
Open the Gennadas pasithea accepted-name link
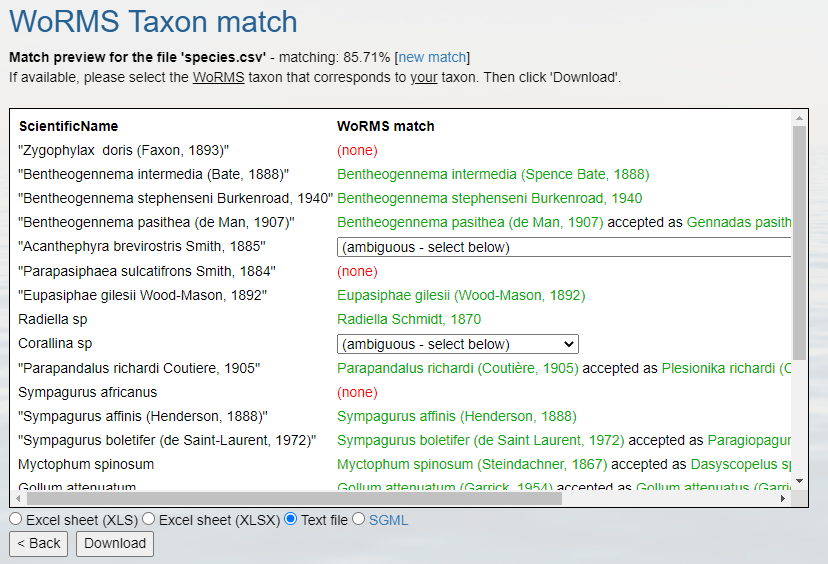(x=739, y=222)
